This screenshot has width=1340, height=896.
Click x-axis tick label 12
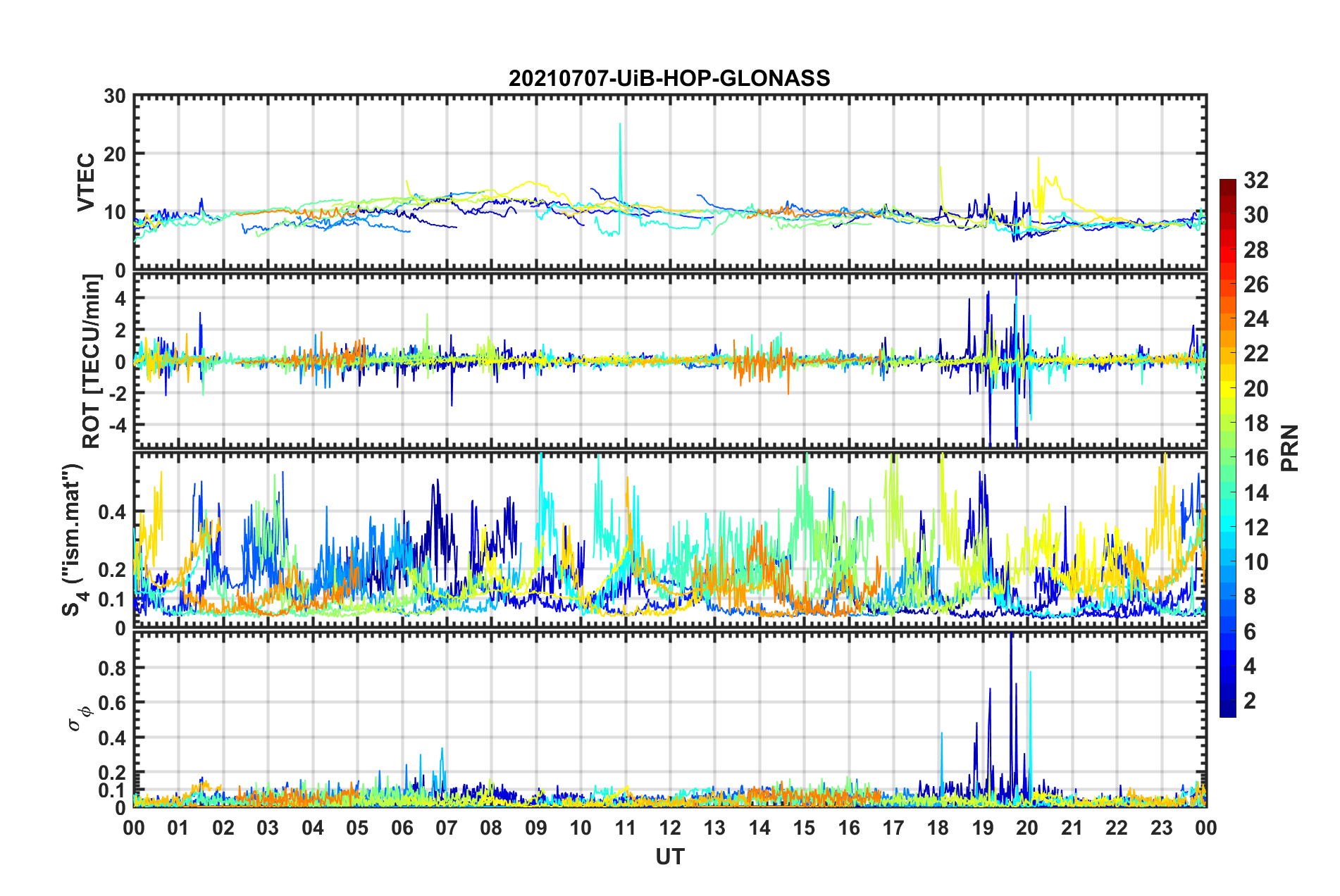(670, 828)
